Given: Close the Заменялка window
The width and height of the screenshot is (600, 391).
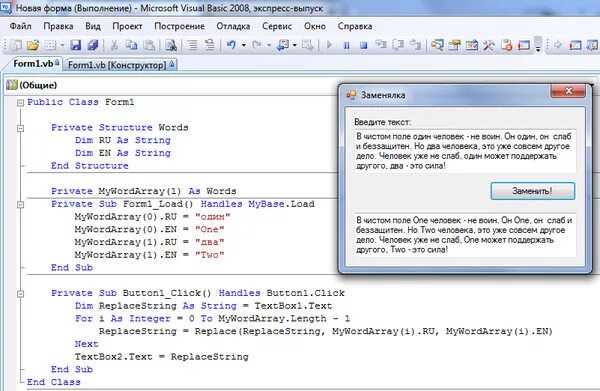Looking at the screenshot, I should pyautogui.click(x=568, y=91).
